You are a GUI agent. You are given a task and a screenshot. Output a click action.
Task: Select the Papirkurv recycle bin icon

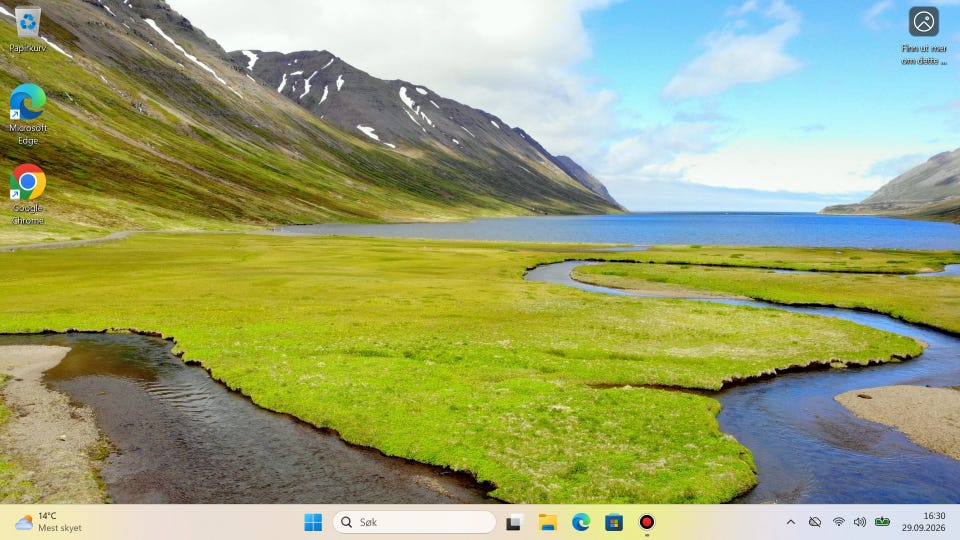(x=28, y=29)
